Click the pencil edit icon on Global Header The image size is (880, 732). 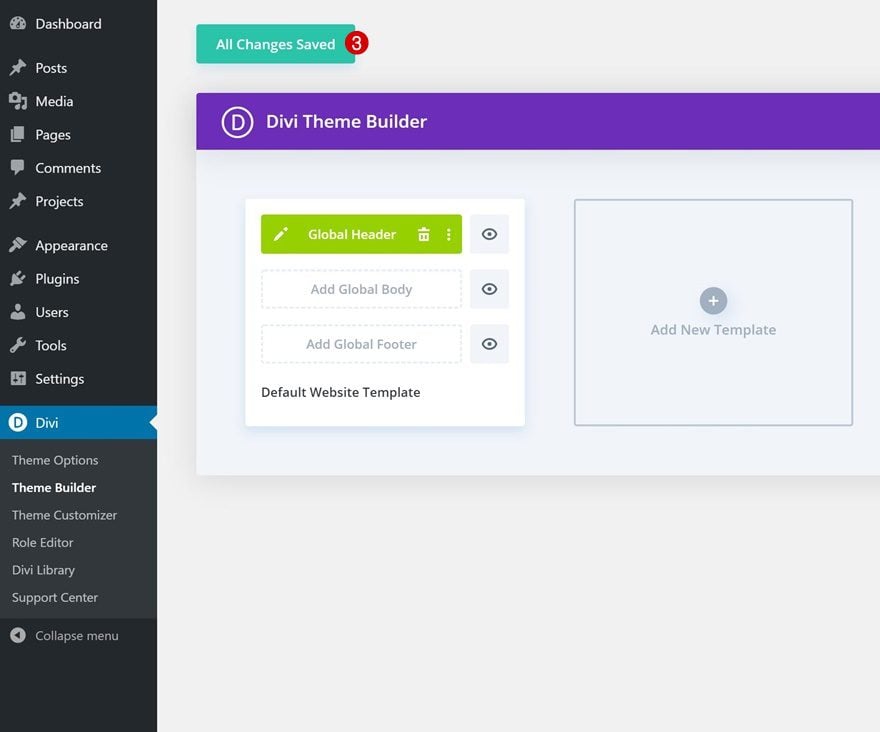pyautogui.click(x=281, y=234)
